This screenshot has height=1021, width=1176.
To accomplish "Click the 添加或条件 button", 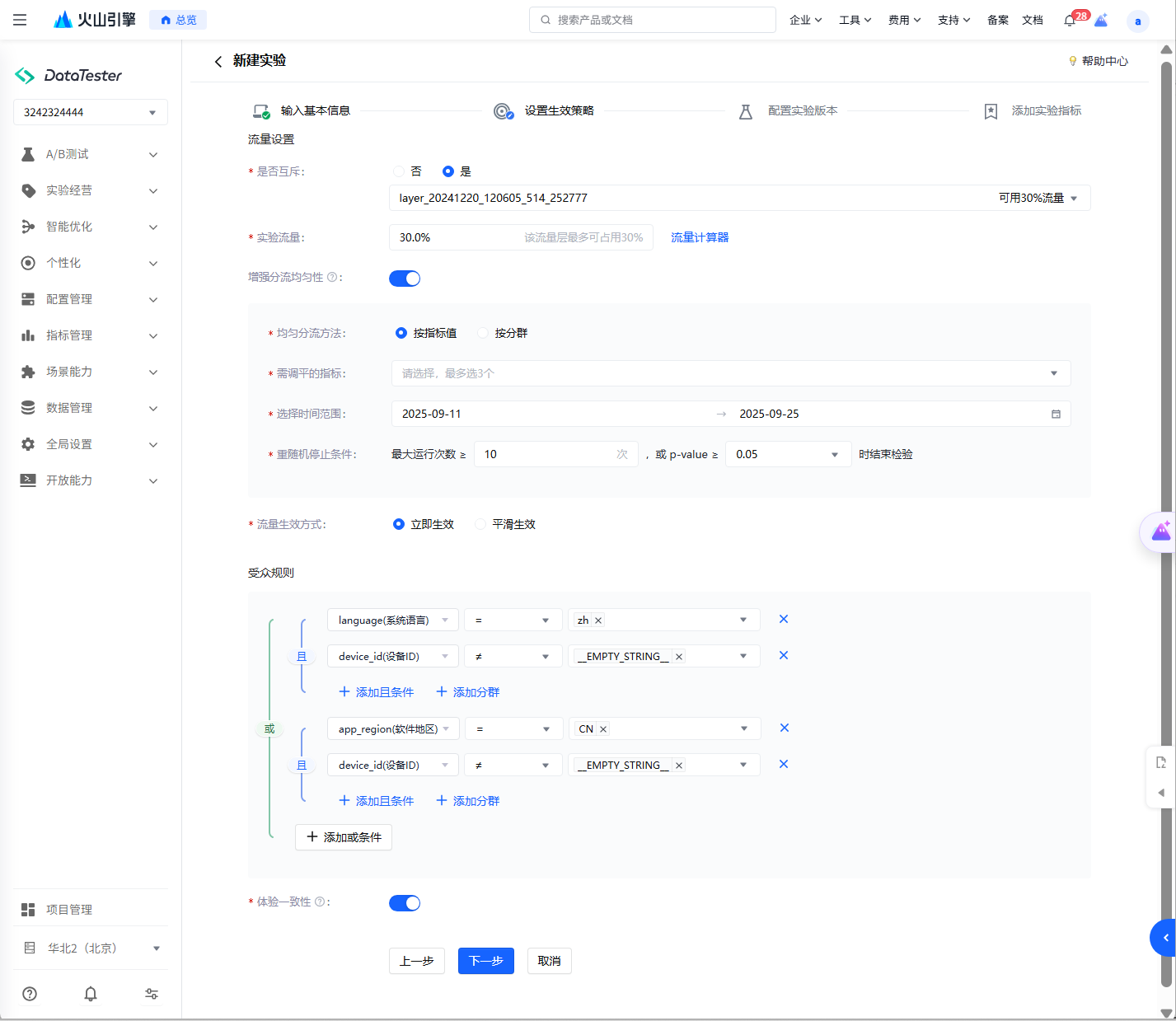I will [344, 837].
